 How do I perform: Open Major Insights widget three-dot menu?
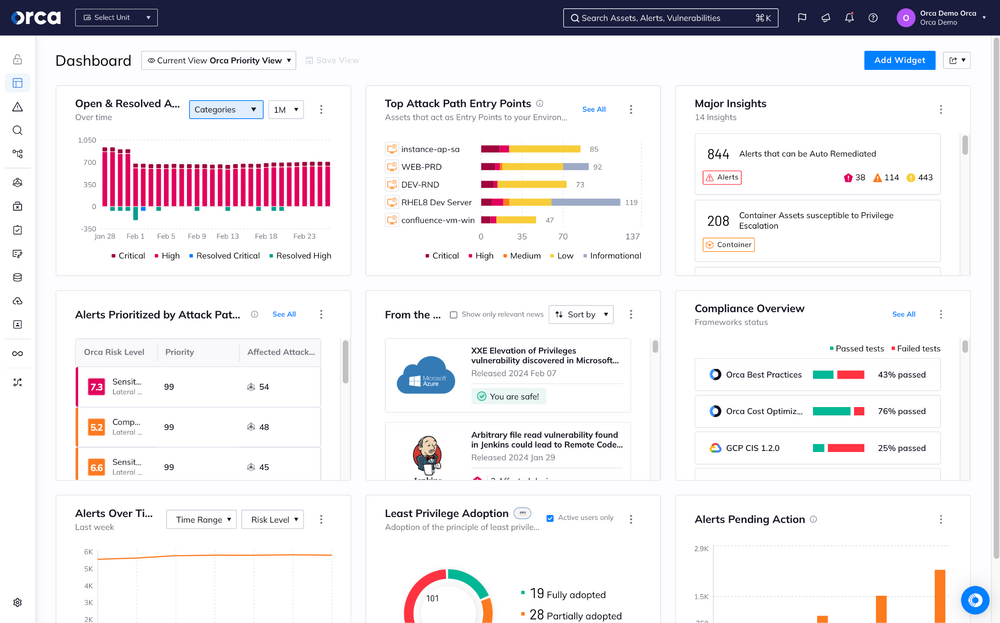click(941, 109)
